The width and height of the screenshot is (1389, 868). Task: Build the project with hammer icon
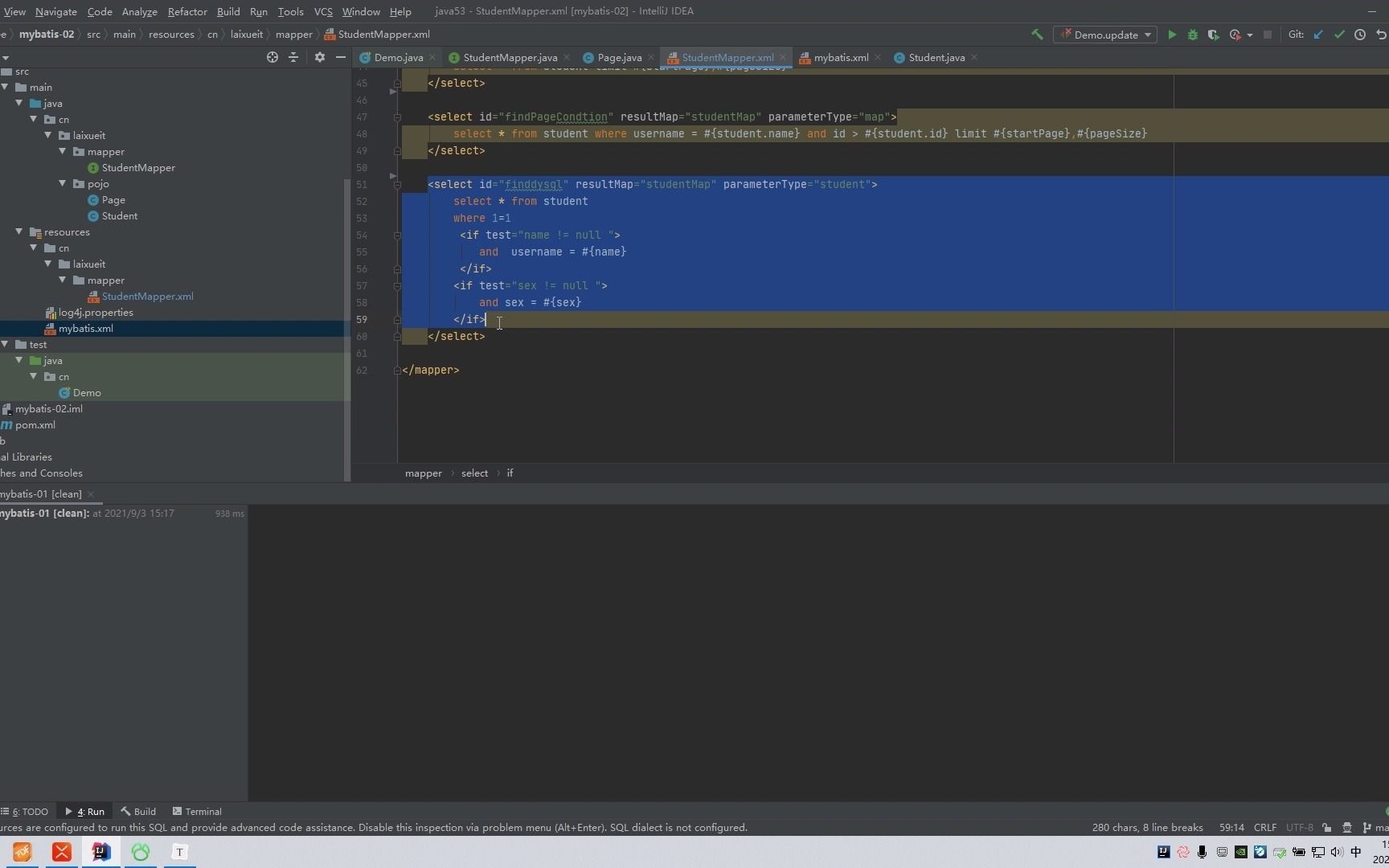(x=1037, y=35)
